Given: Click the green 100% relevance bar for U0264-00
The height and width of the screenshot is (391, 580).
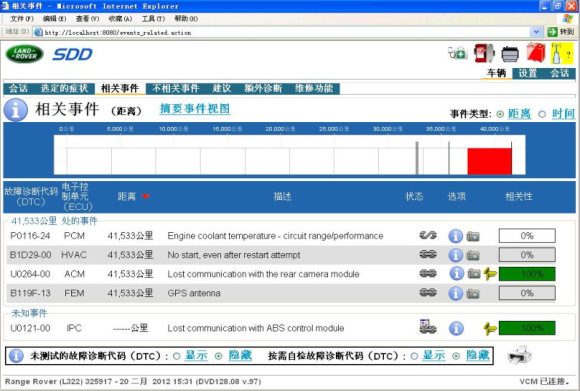Looking at the screenshot, I should point(527,274).
